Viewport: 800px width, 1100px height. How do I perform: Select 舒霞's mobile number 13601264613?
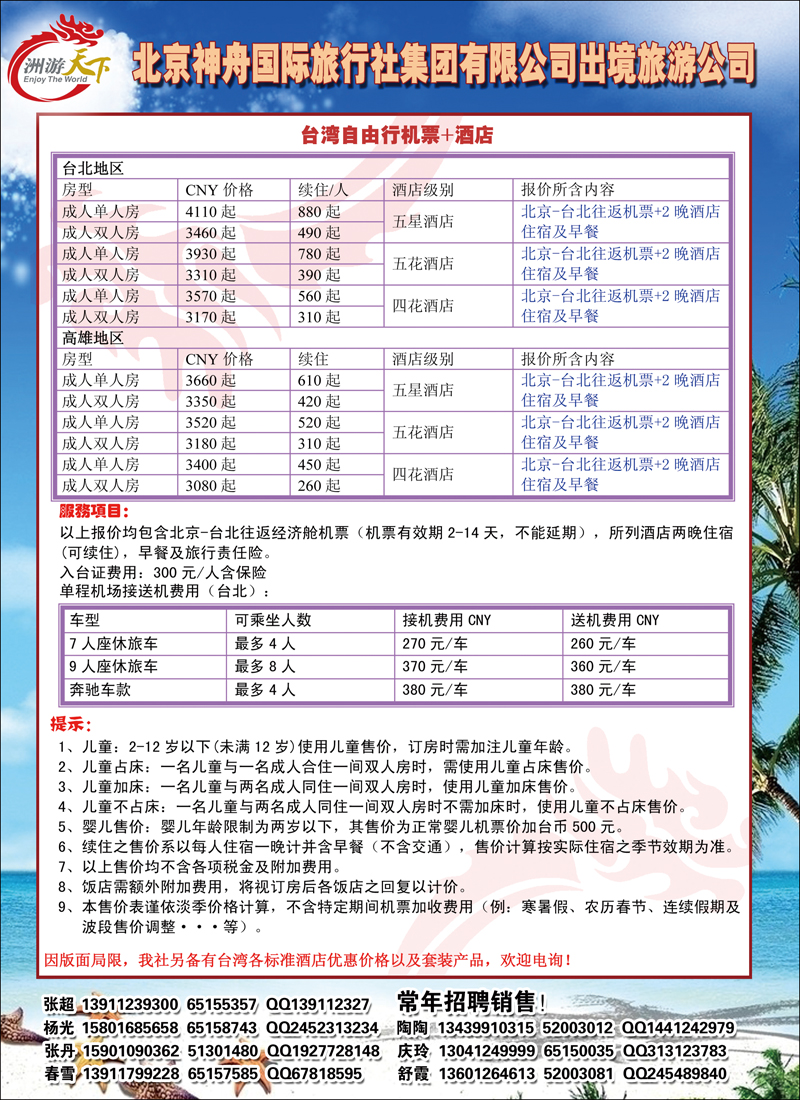(x=486, y=1075)
